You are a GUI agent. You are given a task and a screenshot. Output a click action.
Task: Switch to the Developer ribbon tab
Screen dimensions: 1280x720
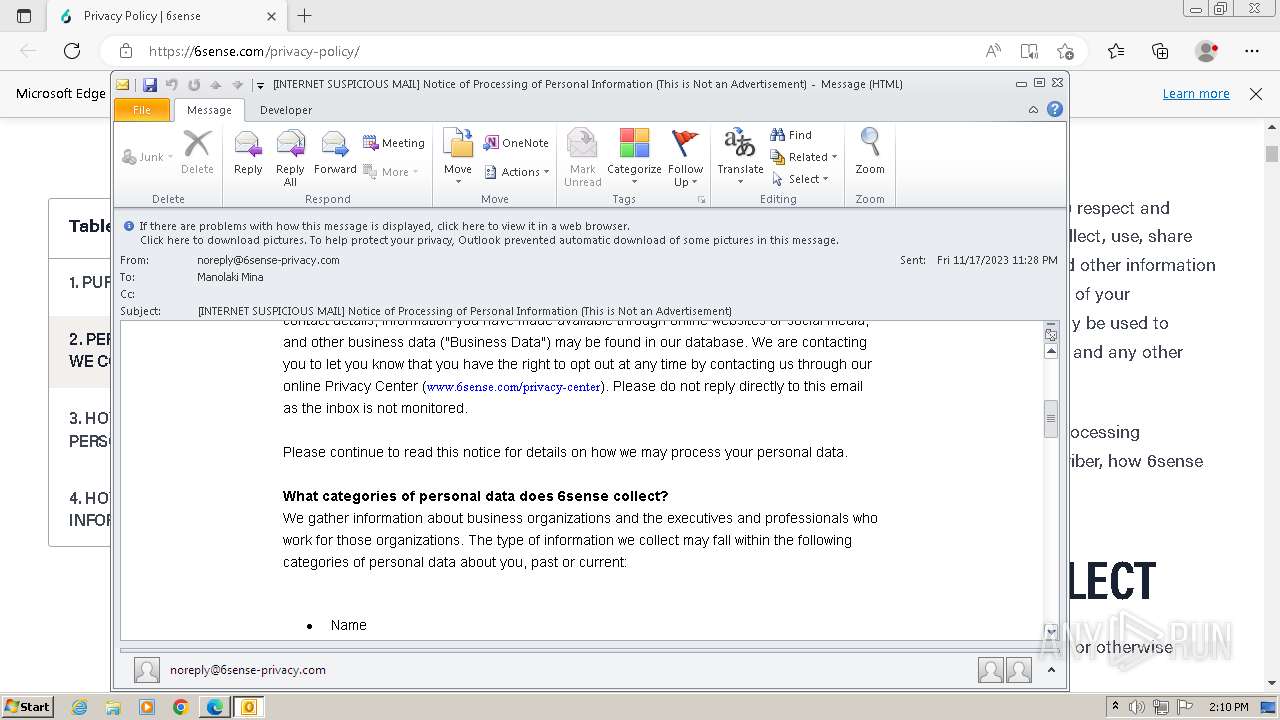click(x=286, y=110)
